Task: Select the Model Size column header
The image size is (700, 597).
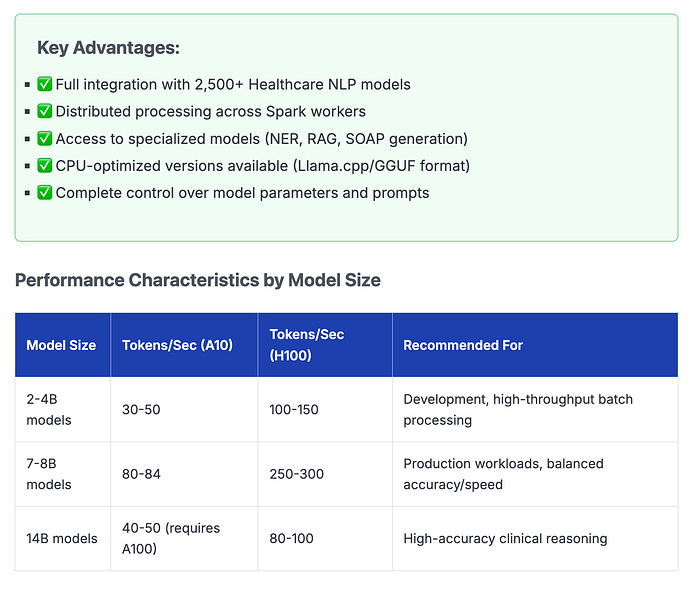Action: [x=61, y=345]
